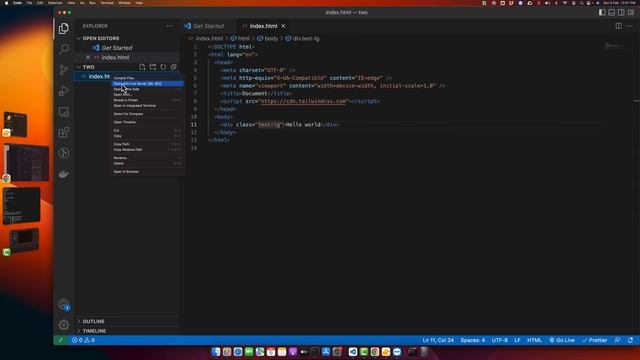Split the editor to the right

click(x=619, y=26)
